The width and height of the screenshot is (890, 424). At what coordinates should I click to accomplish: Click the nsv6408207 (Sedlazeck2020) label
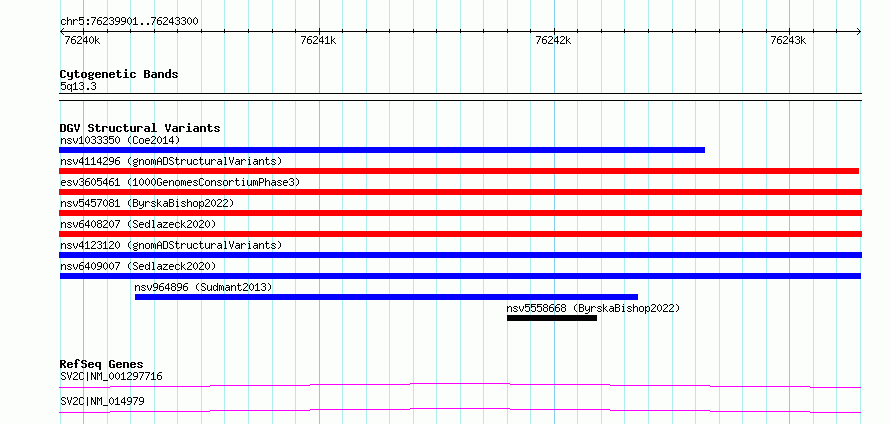coord(138,224)
